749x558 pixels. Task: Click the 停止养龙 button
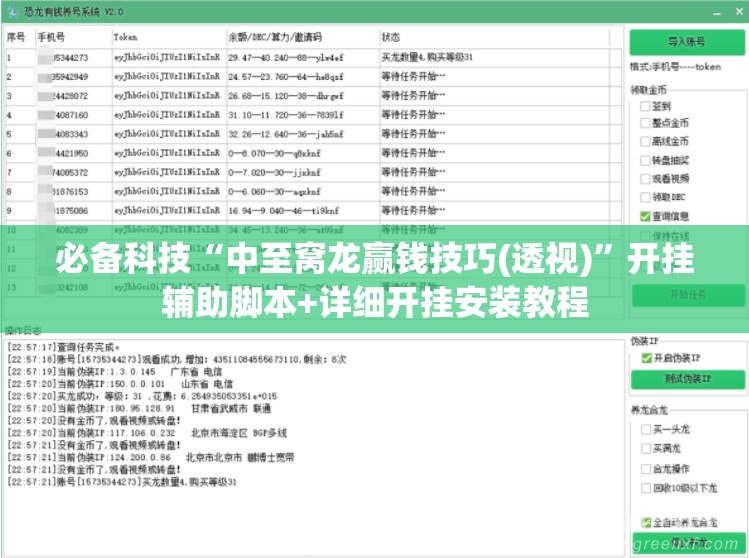click(688, 543)
